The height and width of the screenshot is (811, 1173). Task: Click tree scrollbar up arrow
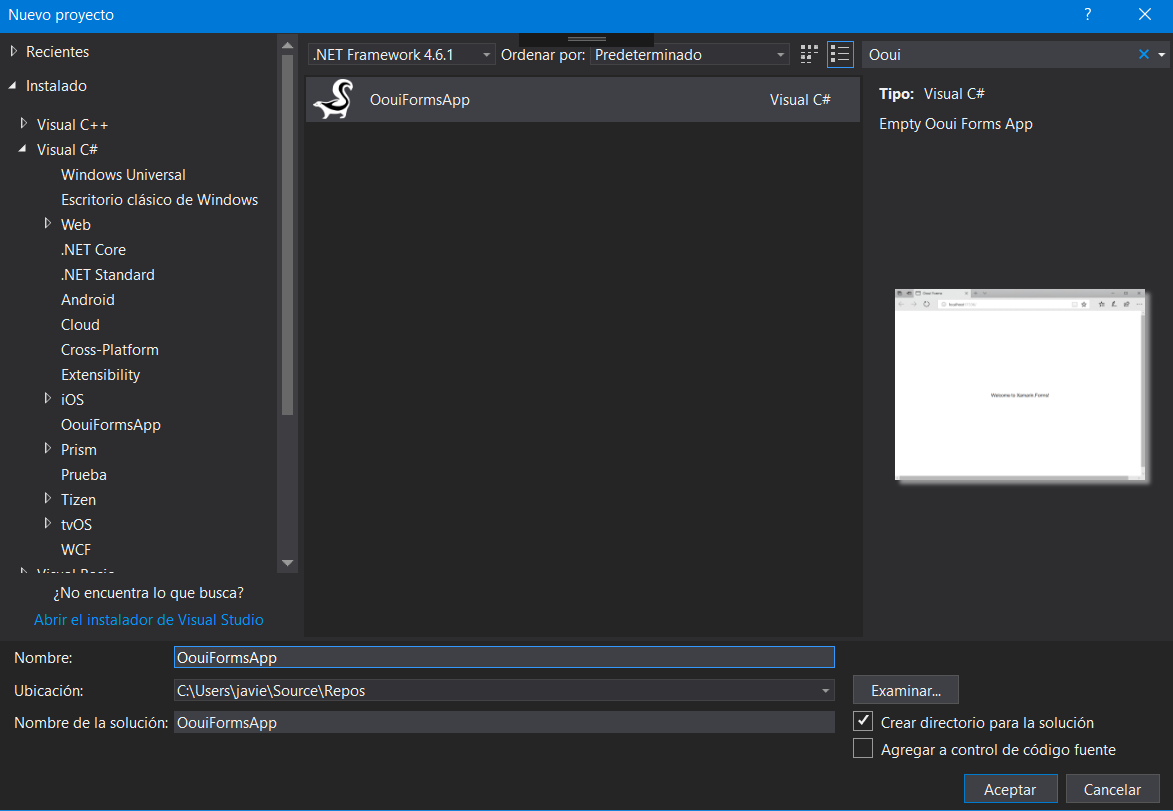coord(287,46)
